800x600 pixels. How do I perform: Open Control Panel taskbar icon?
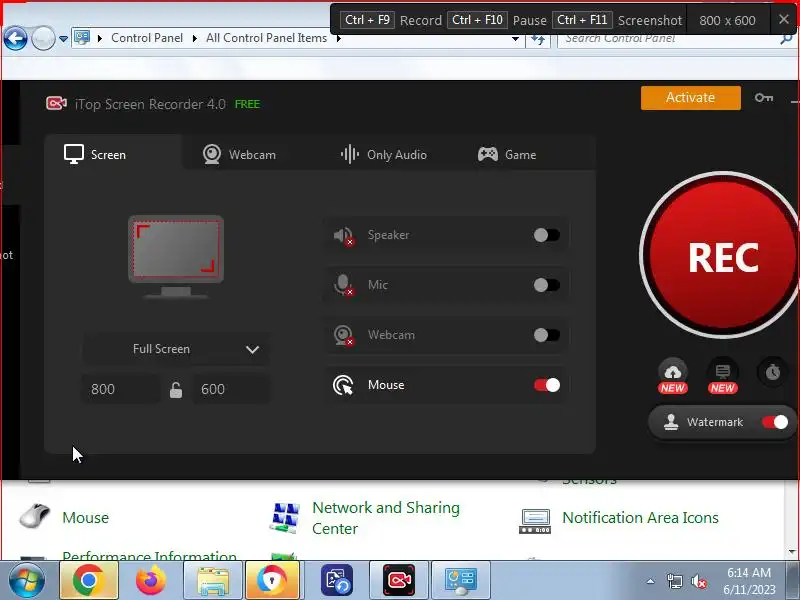(461, 581)
